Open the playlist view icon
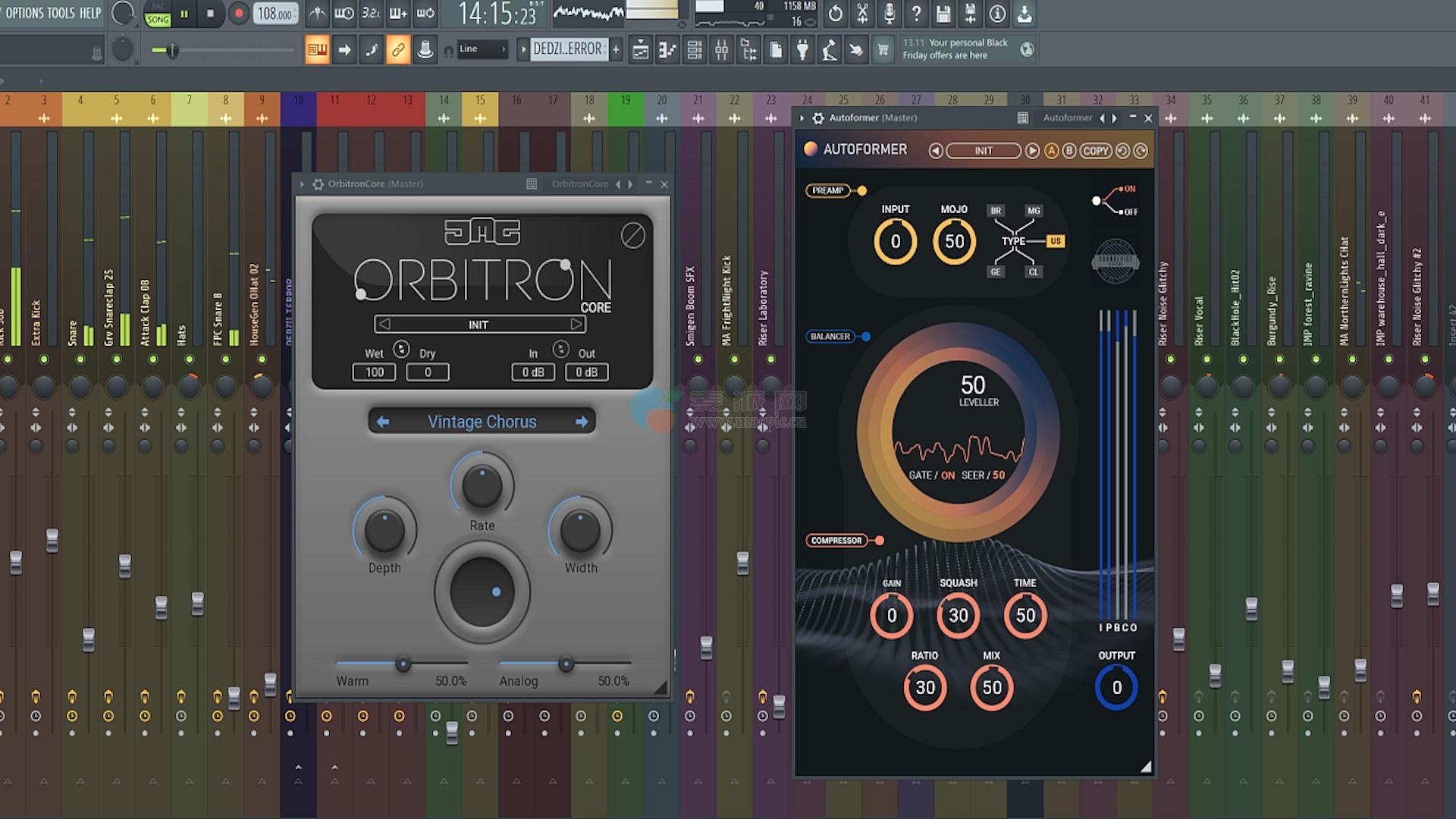This screenshot has height=819, width=1456. [x=641, y=50]
